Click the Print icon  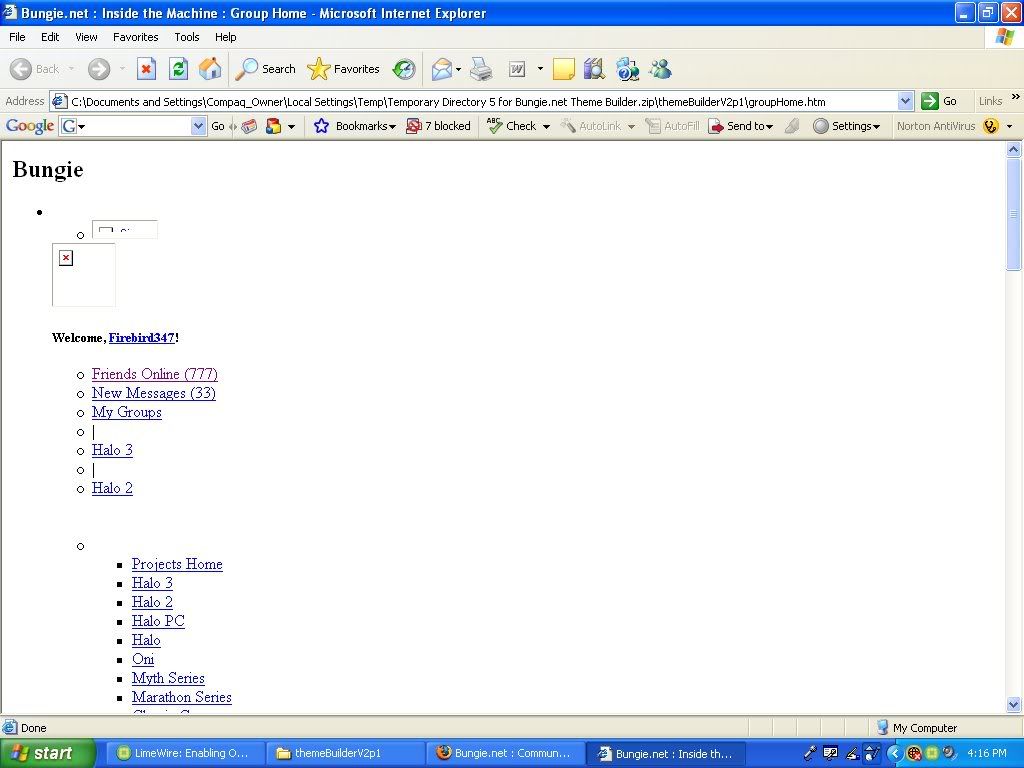click(481, 69)
